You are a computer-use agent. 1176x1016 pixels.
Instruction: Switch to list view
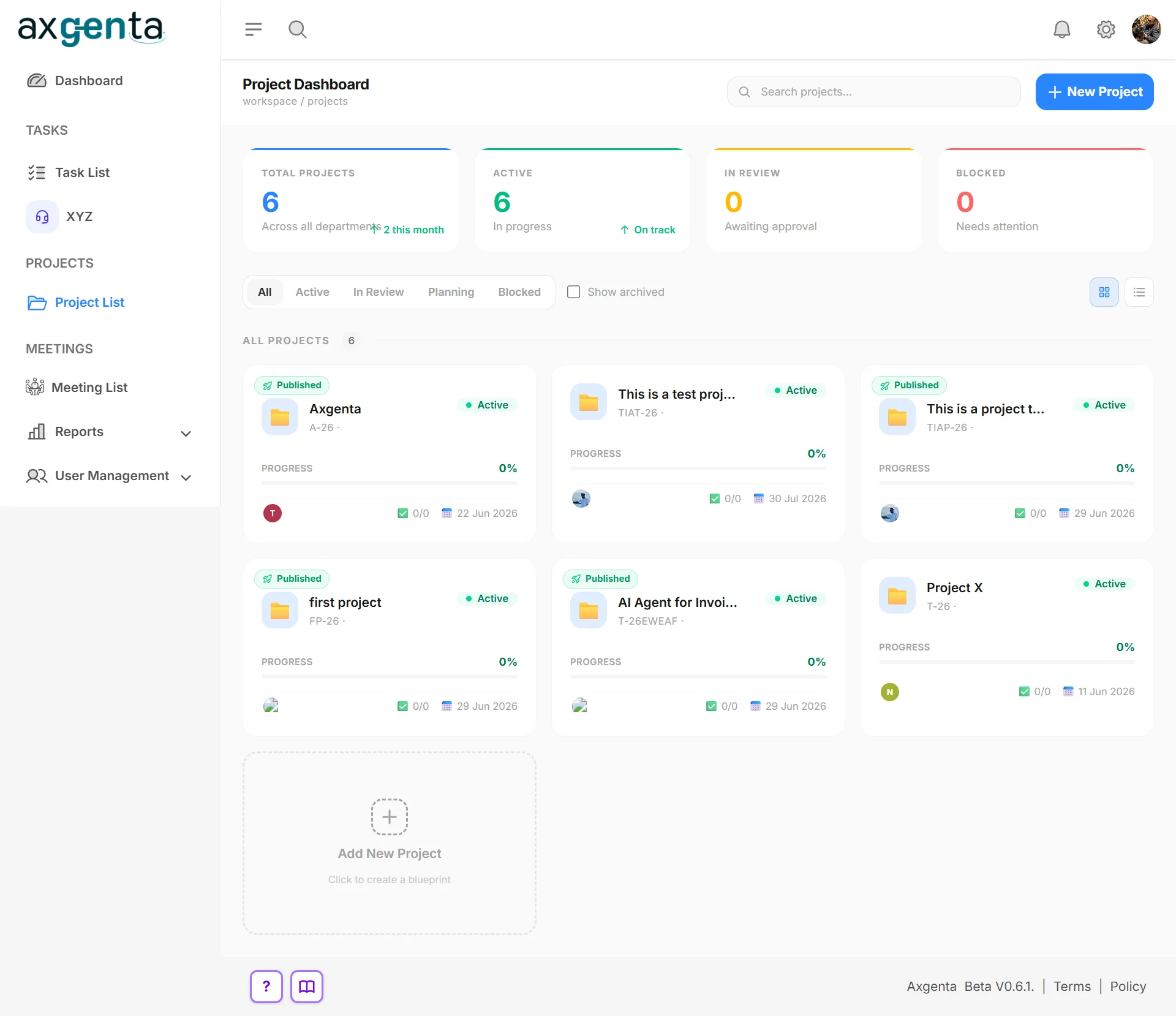point(1139,292)
